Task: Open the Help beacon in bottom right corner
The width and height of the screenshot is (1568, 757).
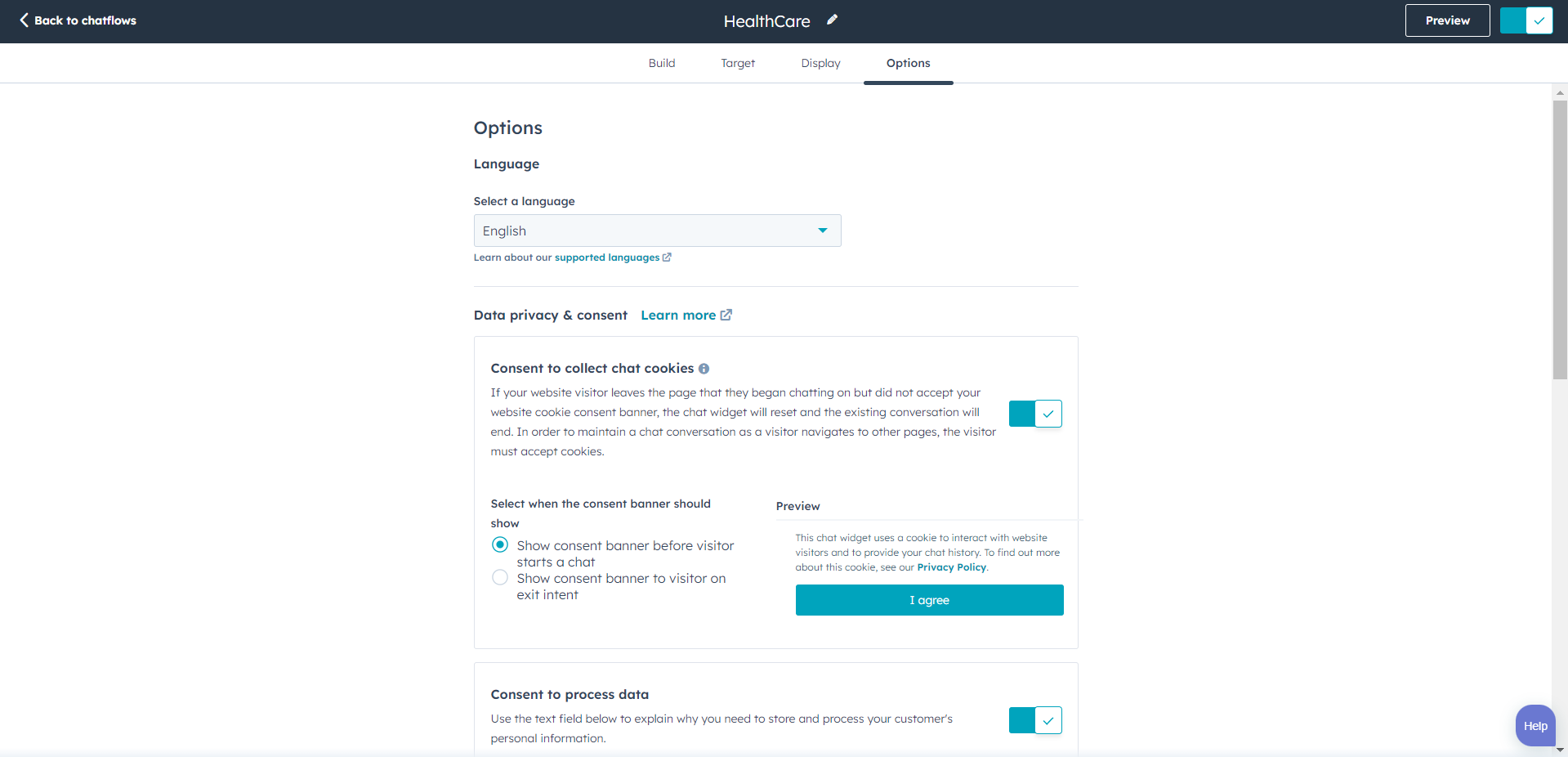Action: tap(1534, 726)
